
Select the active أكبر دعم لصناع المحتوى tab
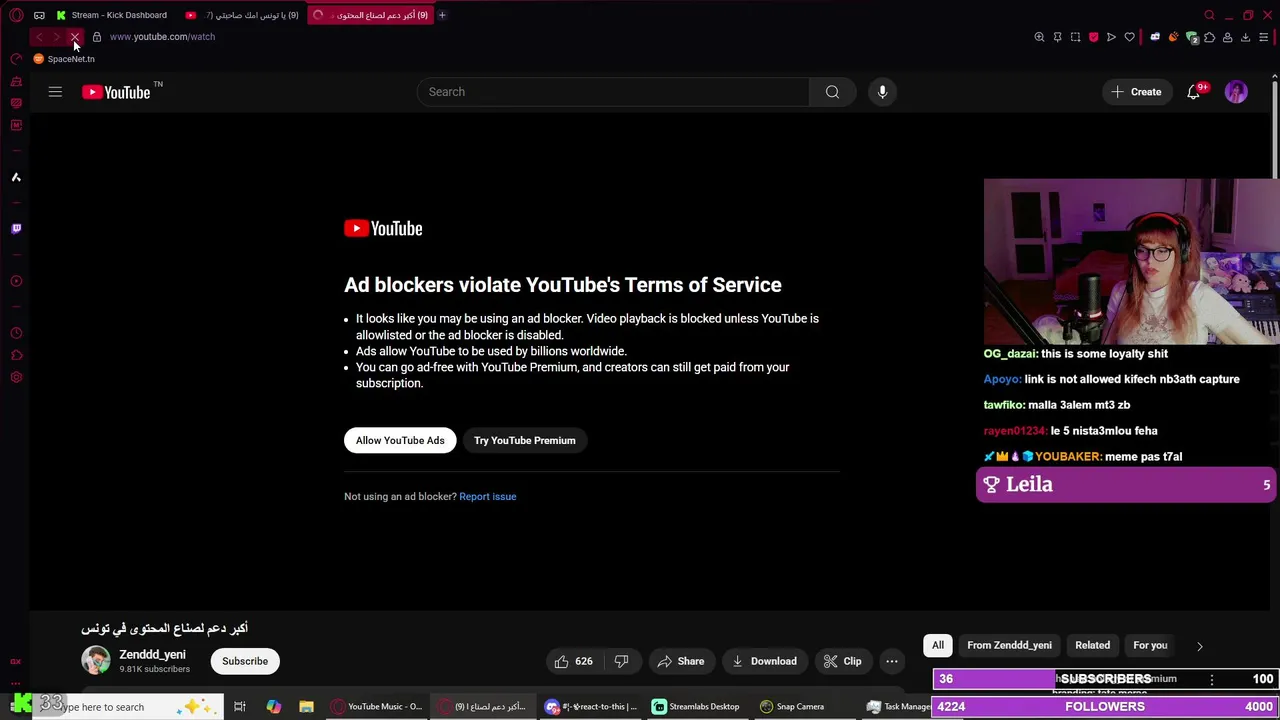pyautogui.click(x=372, y=15)
